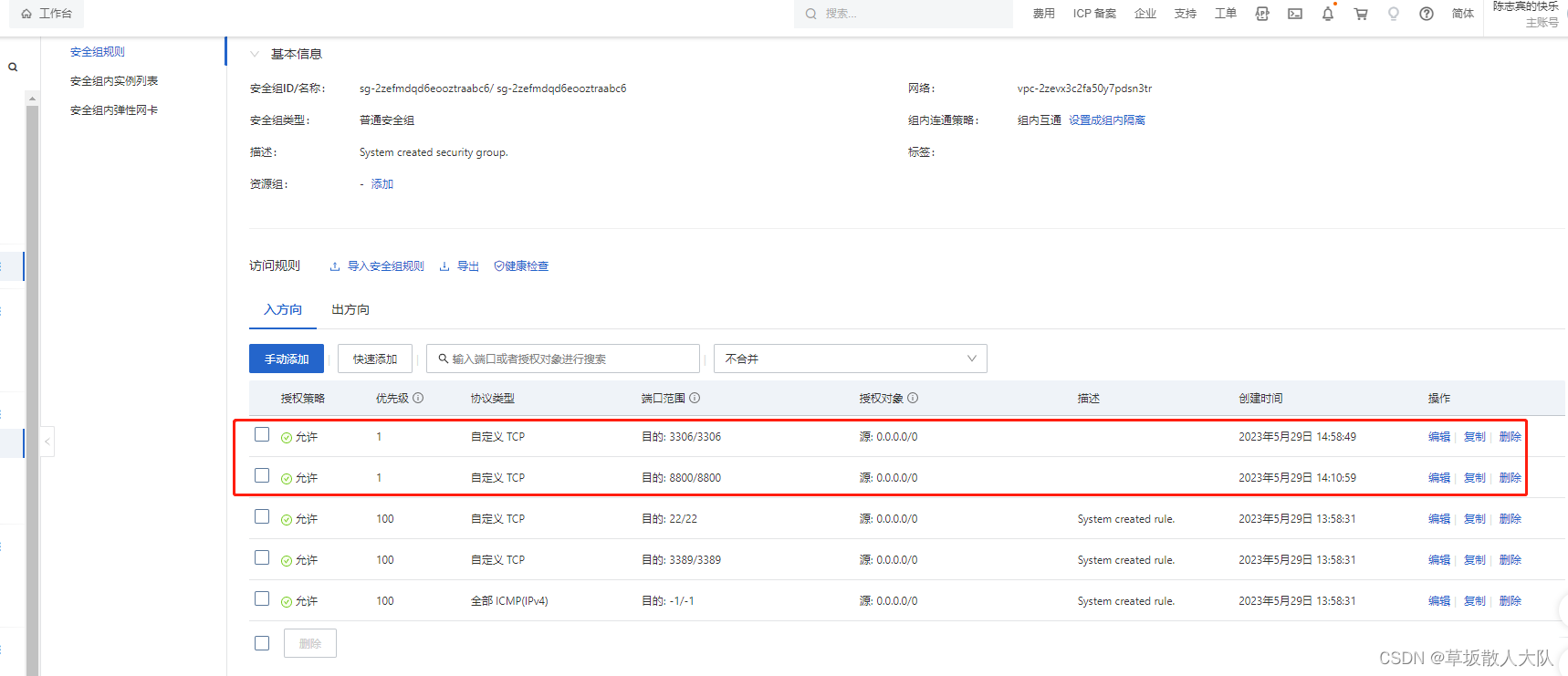1568x676 pixels.
Task: Tick the select-all checkbox beside 删除 button
Action: (x=262, y=643)
